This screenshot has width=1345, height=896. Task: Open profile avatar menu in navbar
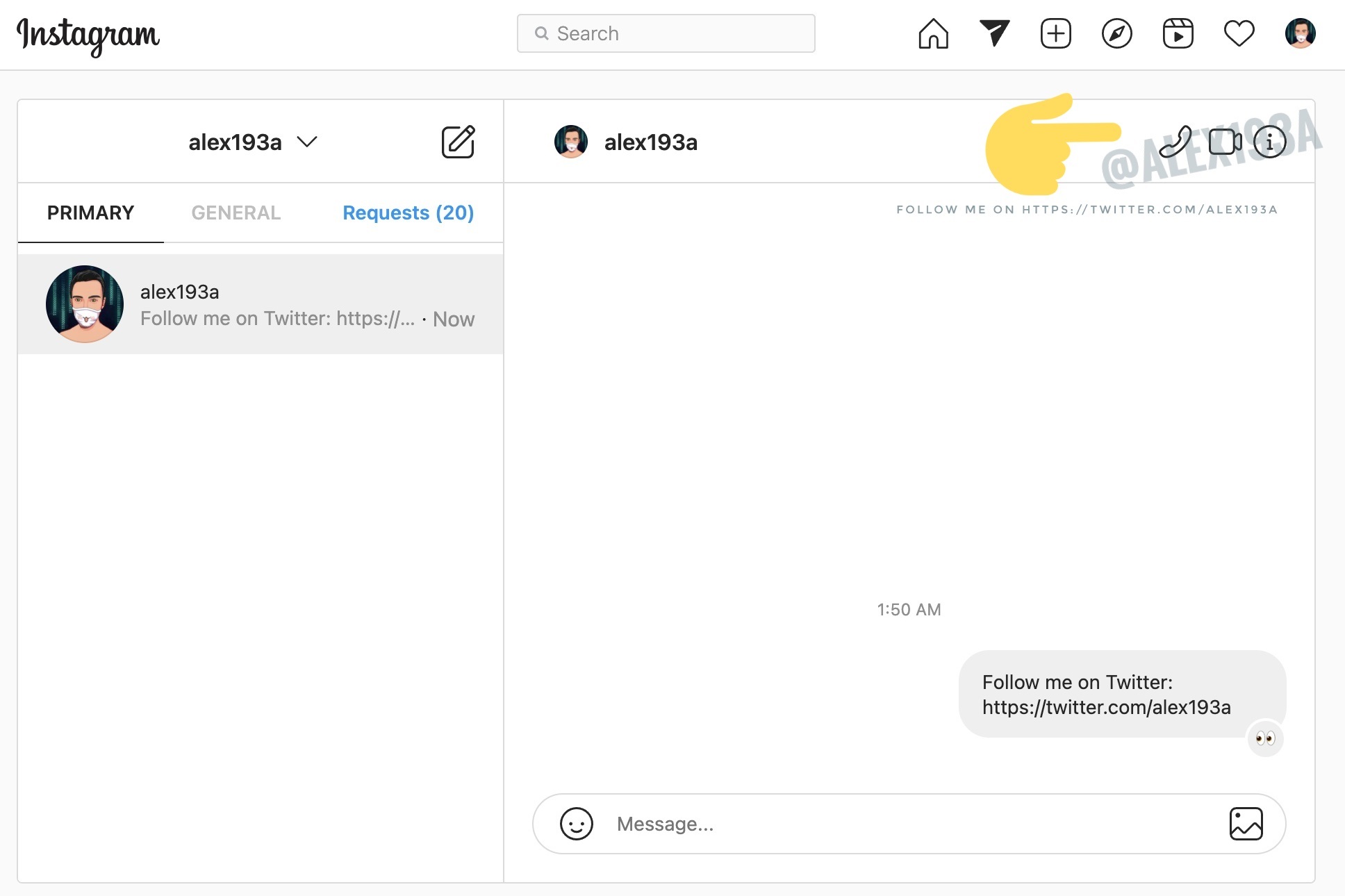(1300, 33)
